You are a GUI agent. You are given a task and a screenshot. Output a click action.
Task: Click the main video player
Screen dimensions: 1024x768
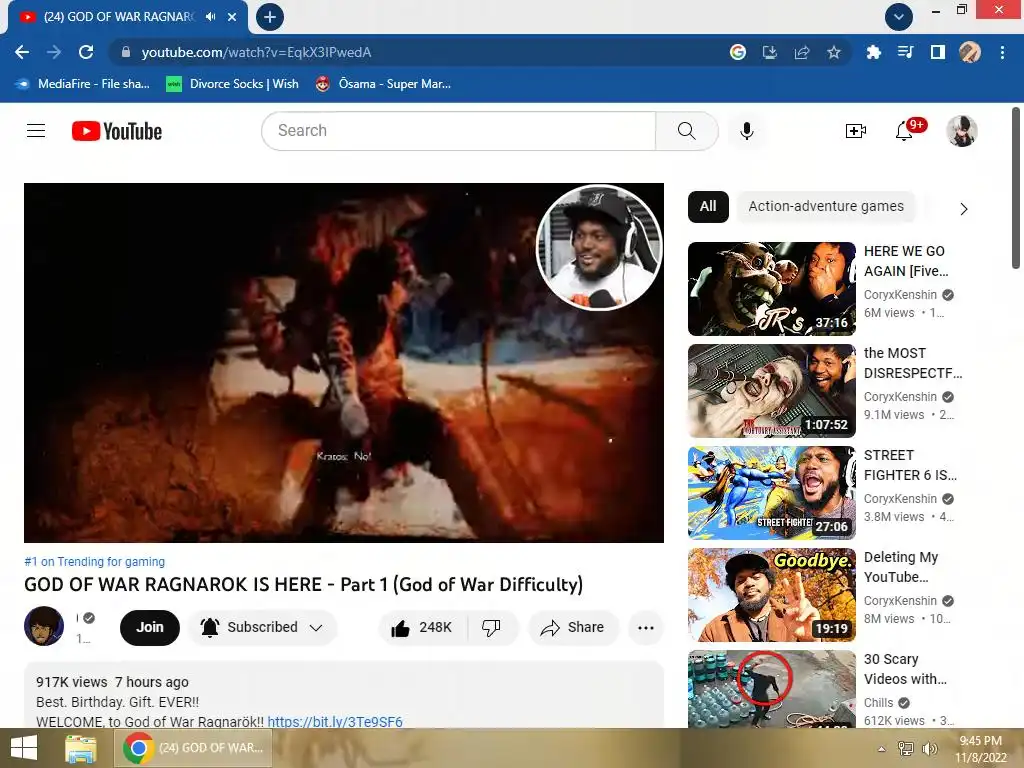click(344, 362)
